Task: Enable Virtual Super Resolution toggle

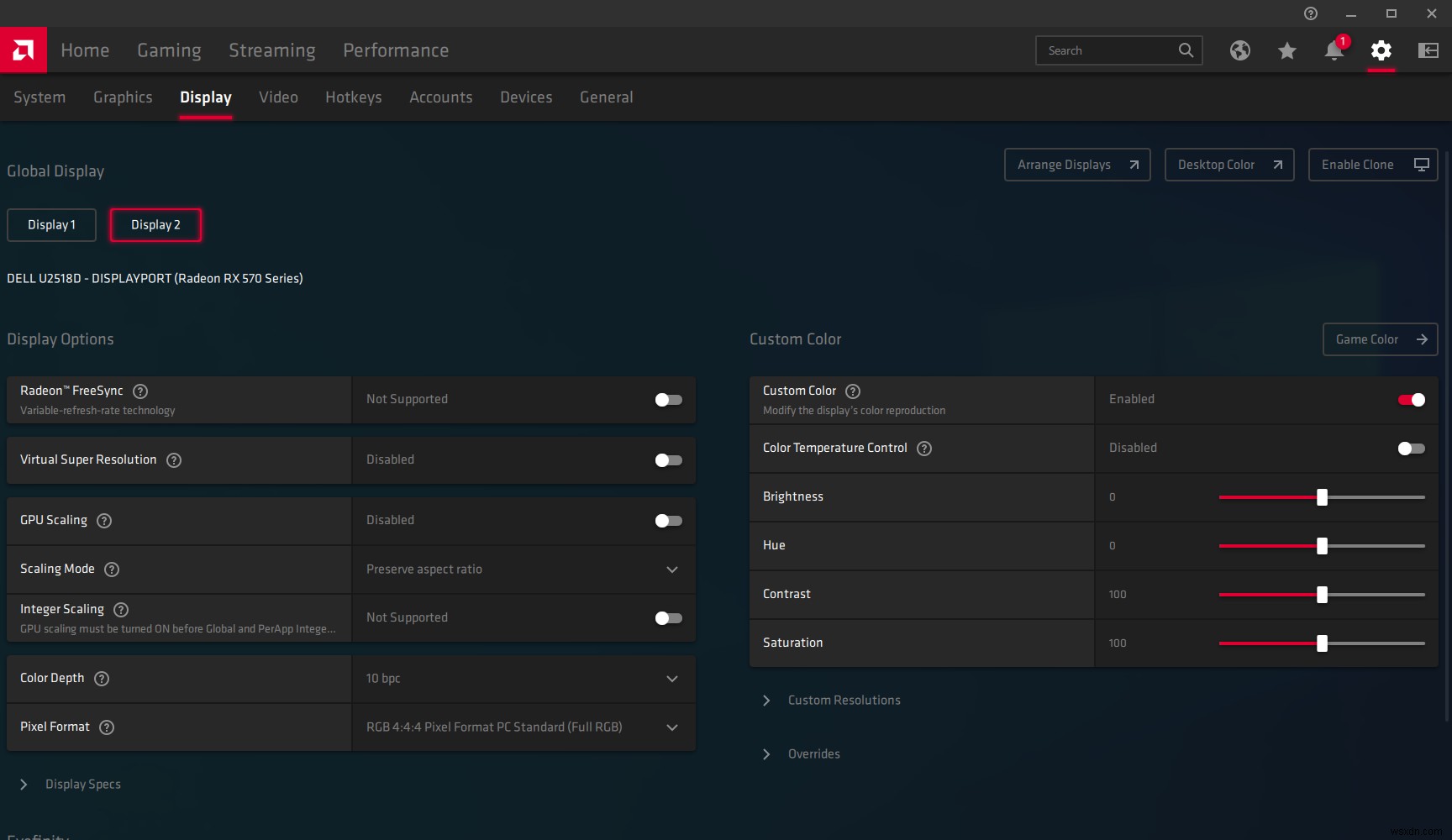Action: tap(668, 460)
